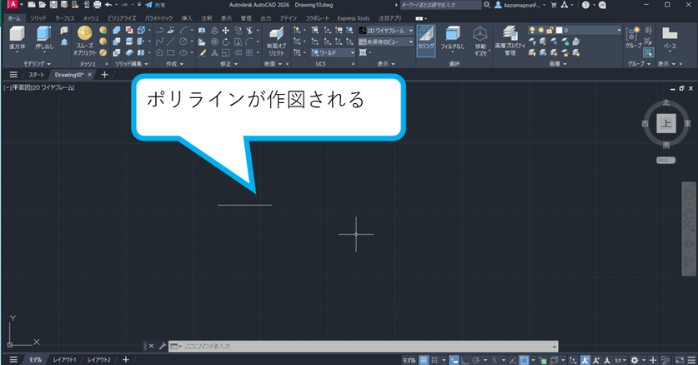Image resolution: width=698 pixels, height=365 pixels.
Task: Click the command line customize wrench icon
Action: [162, 346]
